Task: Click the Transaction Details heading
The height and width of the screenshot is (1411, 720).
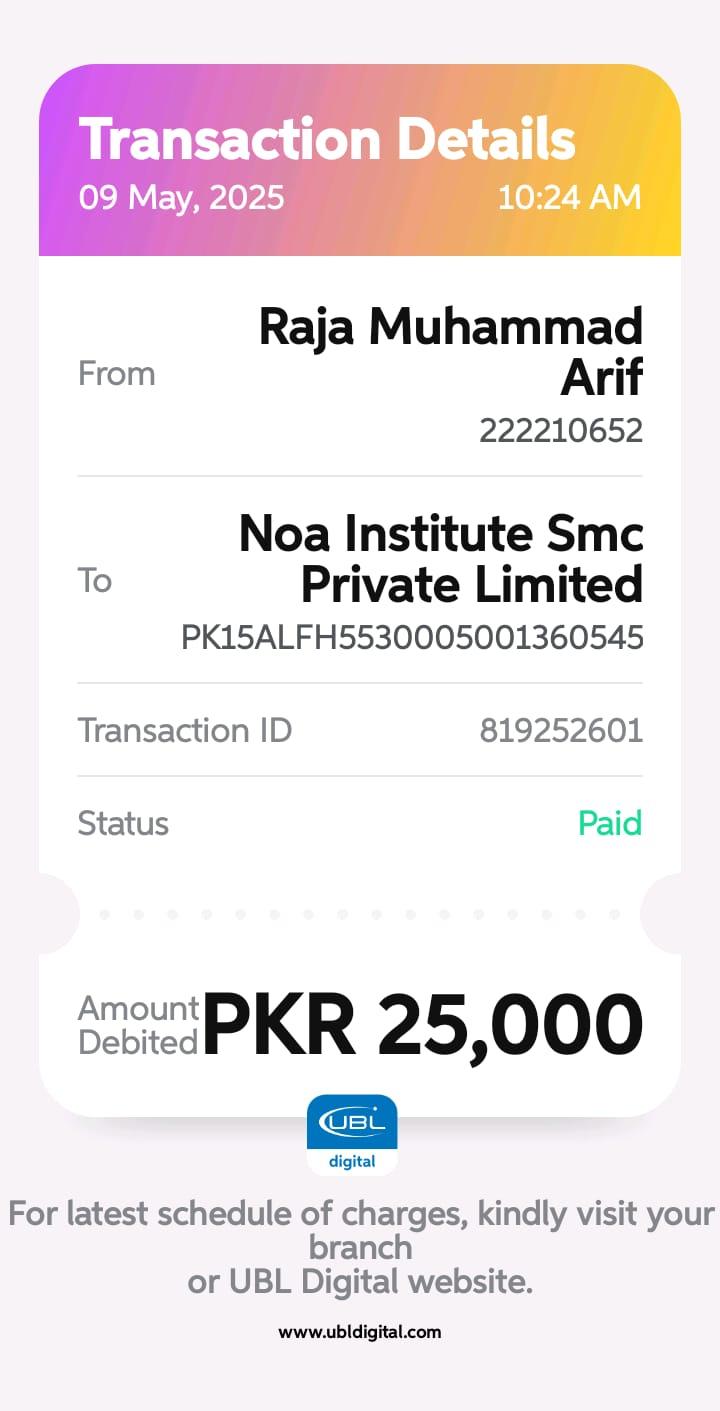Action: [x=327, y=139]
